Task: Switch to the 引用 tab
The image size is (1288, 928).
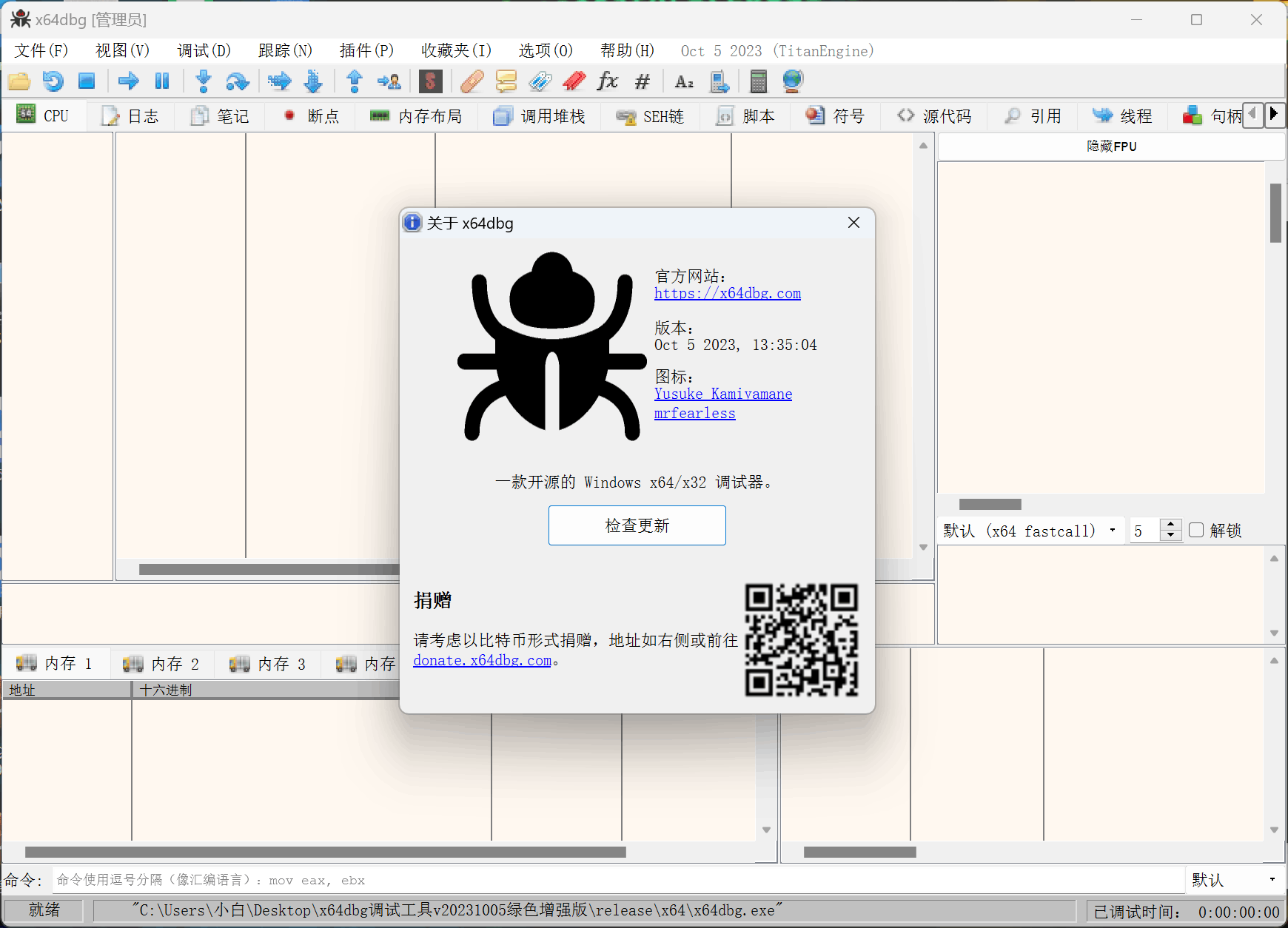Action: [x=1033, y=116]
